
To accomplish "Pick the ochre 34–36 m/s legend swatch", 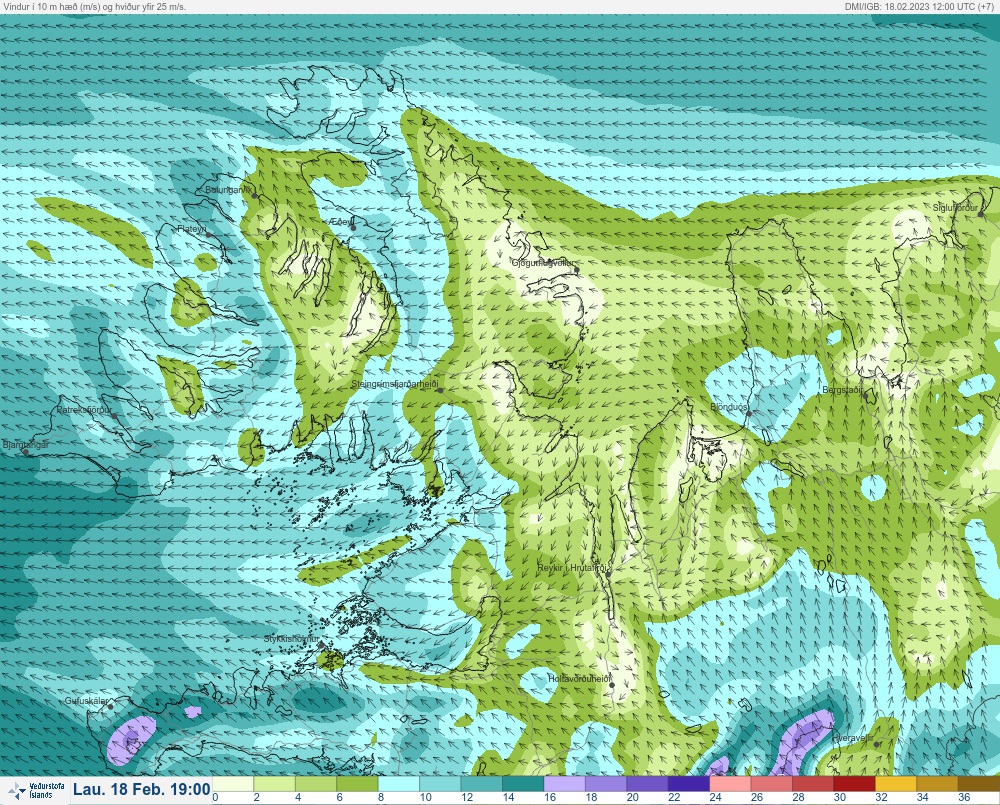I will click(x=938, y=783).
